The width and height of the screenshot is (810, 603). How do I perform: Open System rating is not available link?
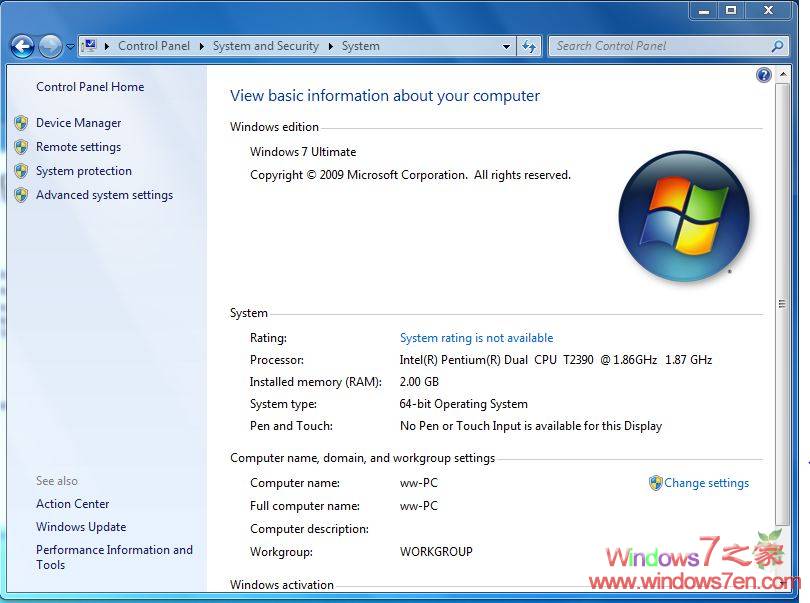tap(476, 337)
